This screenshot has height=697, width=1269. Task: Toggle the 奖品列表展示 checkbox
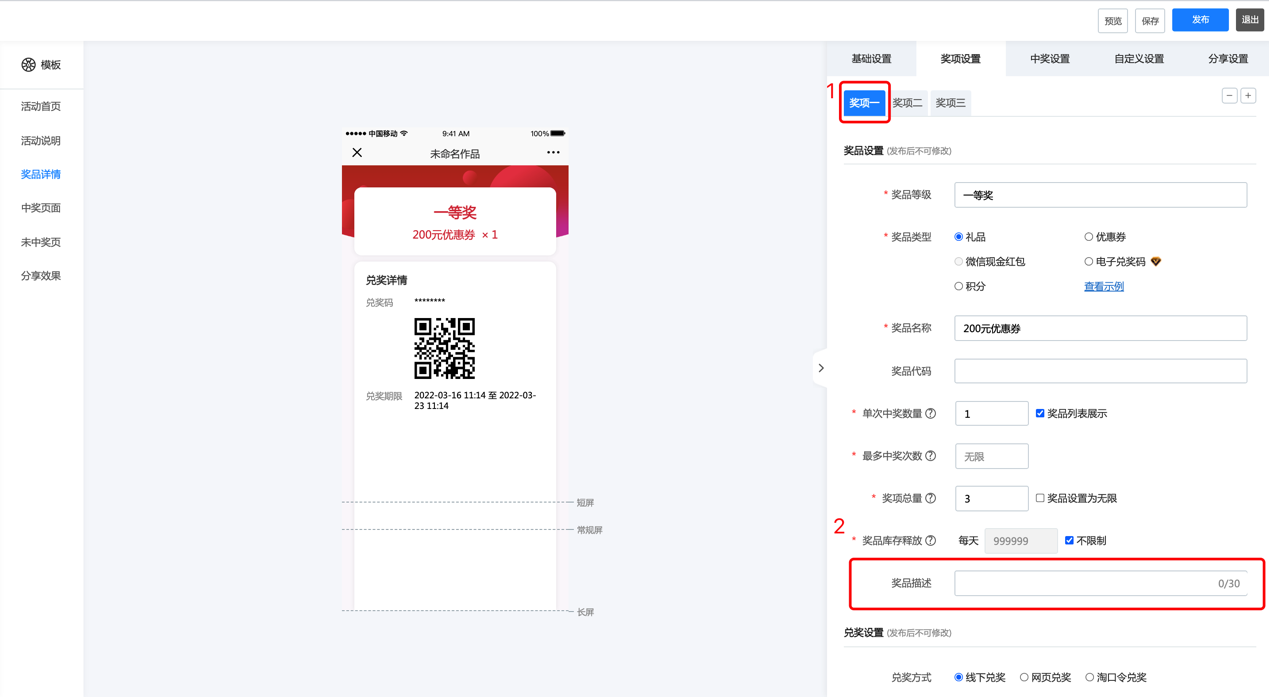pyautogui.click(x=1040, y=413)
